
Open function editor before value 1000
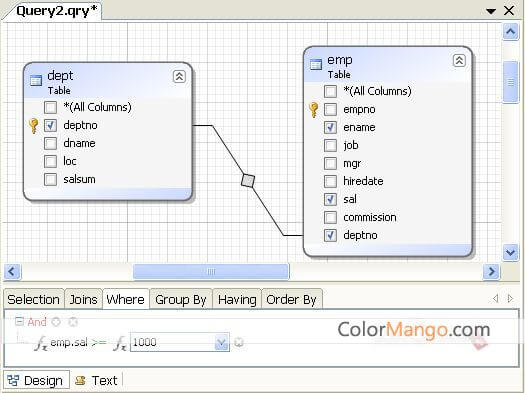120,343
